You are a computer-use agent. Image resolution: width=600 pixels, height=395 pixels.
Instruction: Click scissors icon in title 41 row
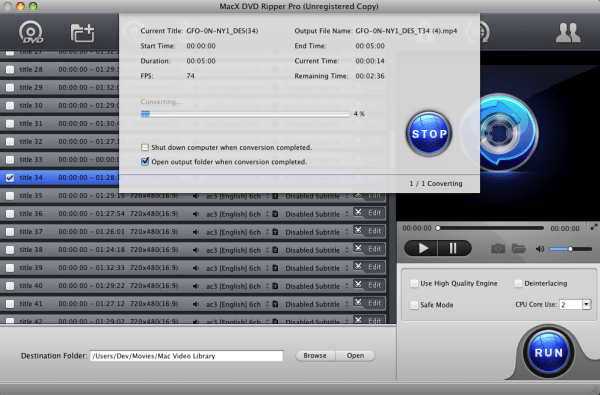(x=358, y=302)
